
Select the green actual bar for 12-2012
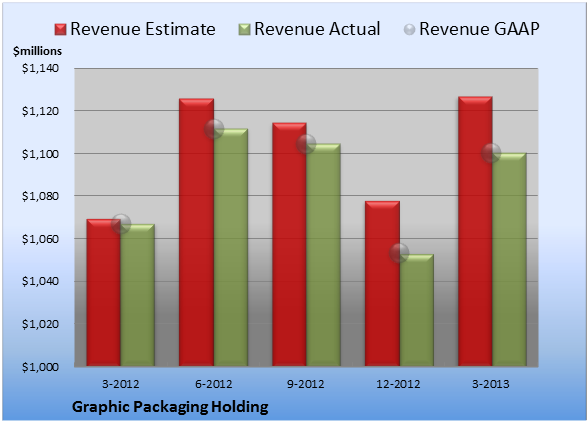pos(416,310)
